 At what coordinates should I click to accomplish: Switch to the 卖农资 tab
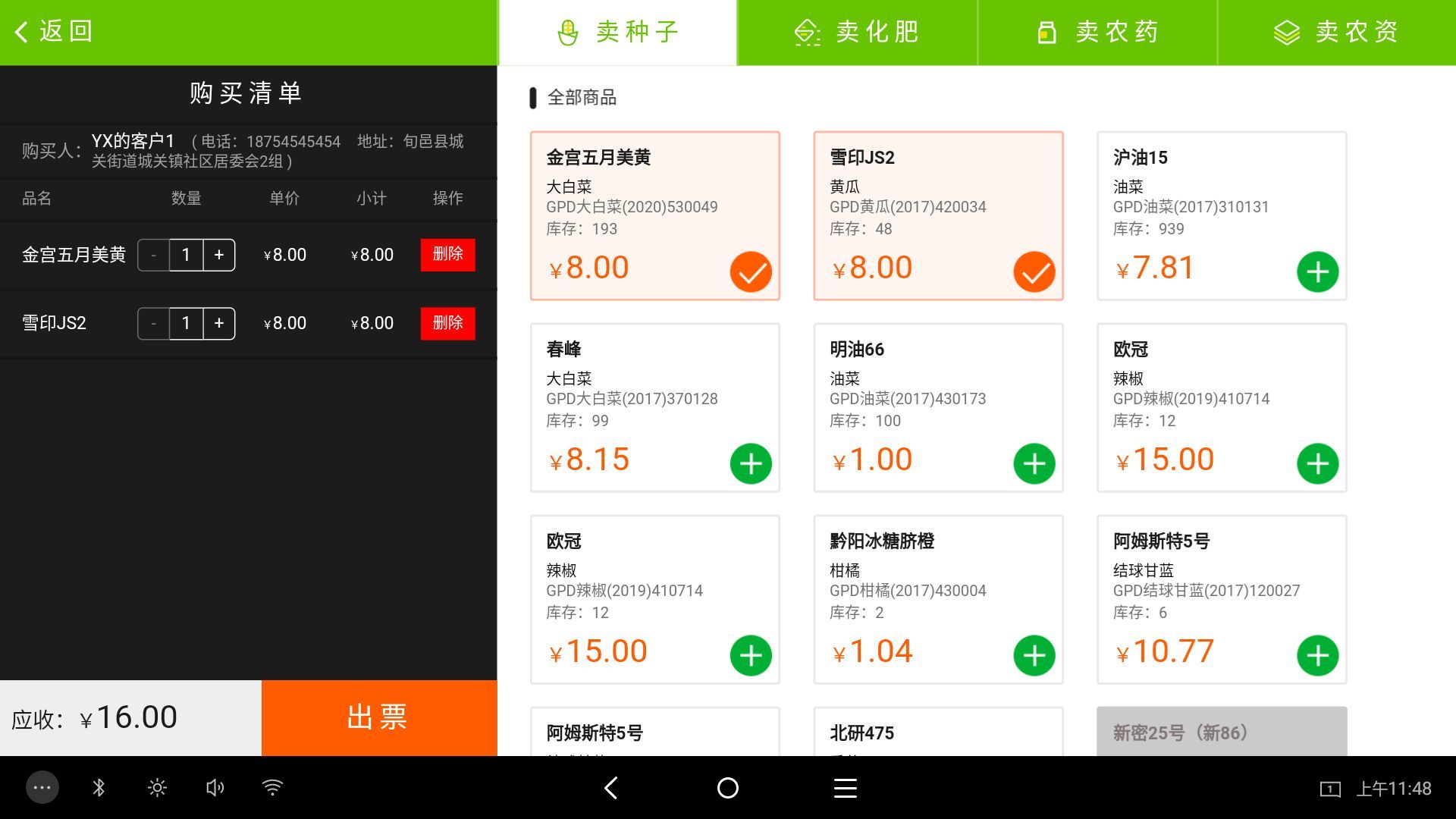point(1337,32)
